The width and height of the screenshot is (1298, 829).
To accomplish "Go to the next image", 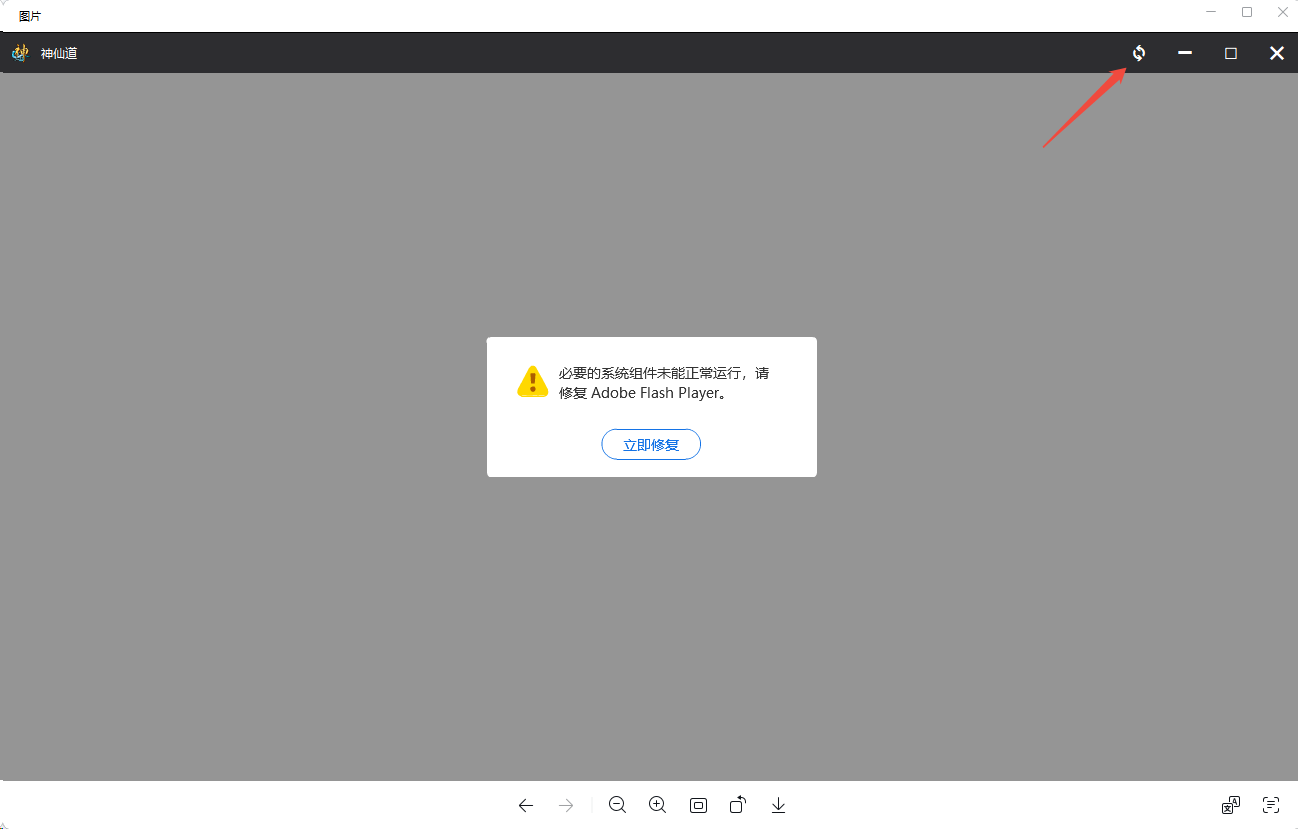I will (566, 805).
